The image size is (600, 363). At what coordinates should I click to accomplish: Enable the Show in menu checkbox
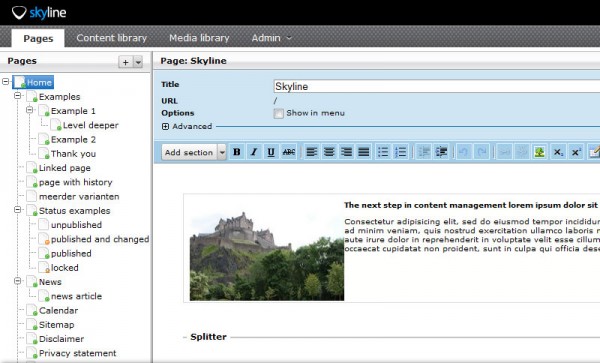[x=279, y=113]
